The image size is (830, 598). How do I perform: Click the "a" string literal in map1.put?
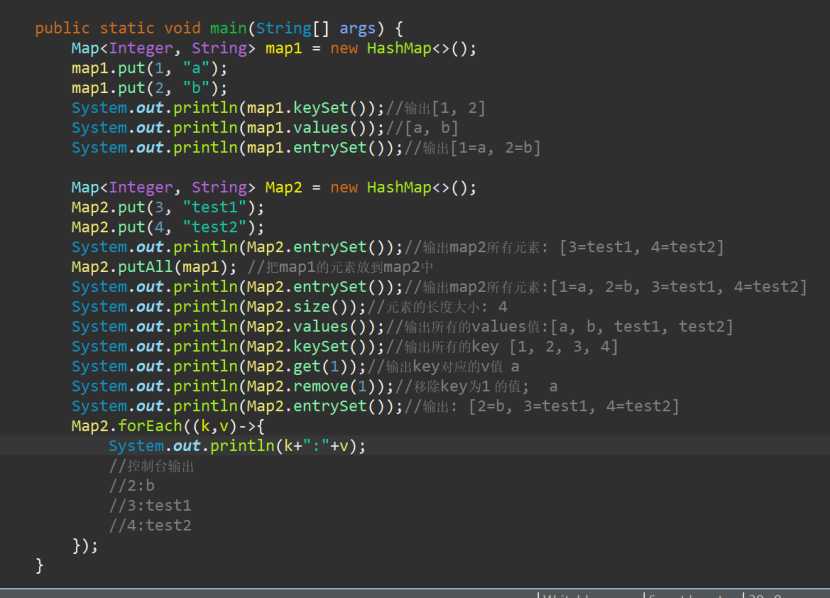pos(196,68)
